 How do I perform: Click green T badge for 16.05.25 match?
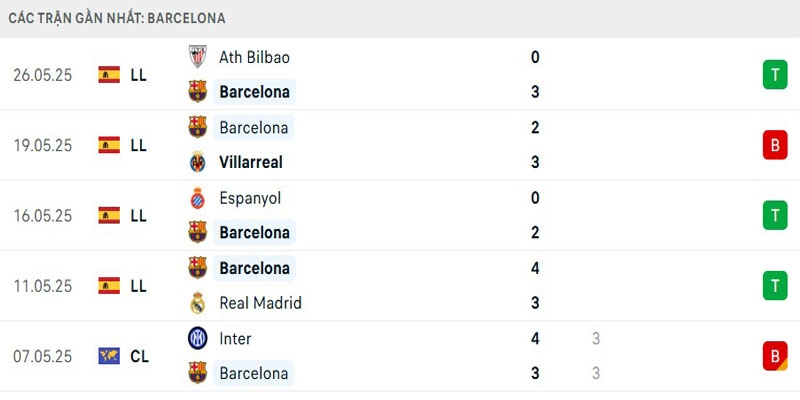tap(775, 215)
